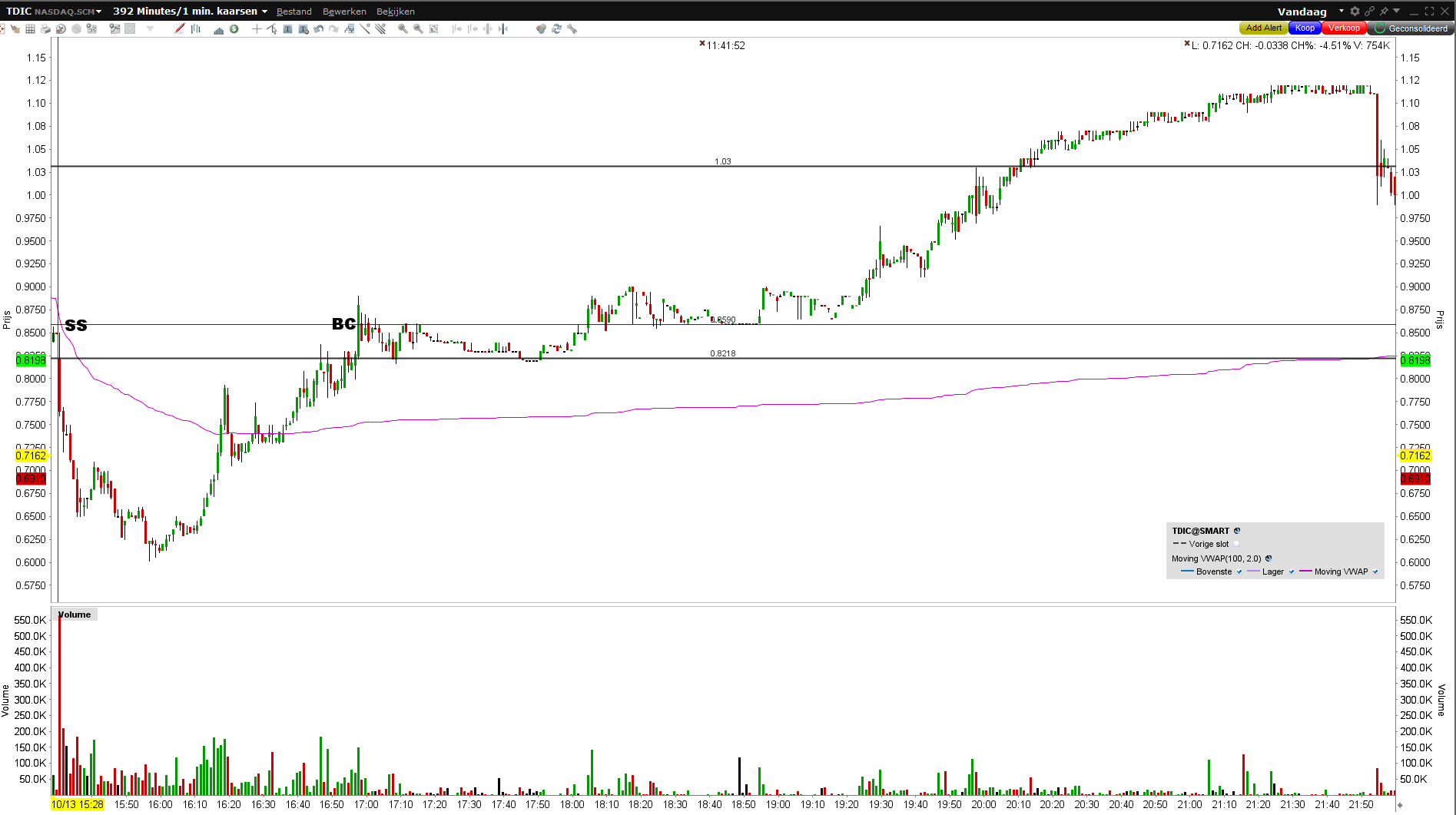The image size is (1456, 815).
Task: Select the red pencil drawing tool
Action: (179, 28)
